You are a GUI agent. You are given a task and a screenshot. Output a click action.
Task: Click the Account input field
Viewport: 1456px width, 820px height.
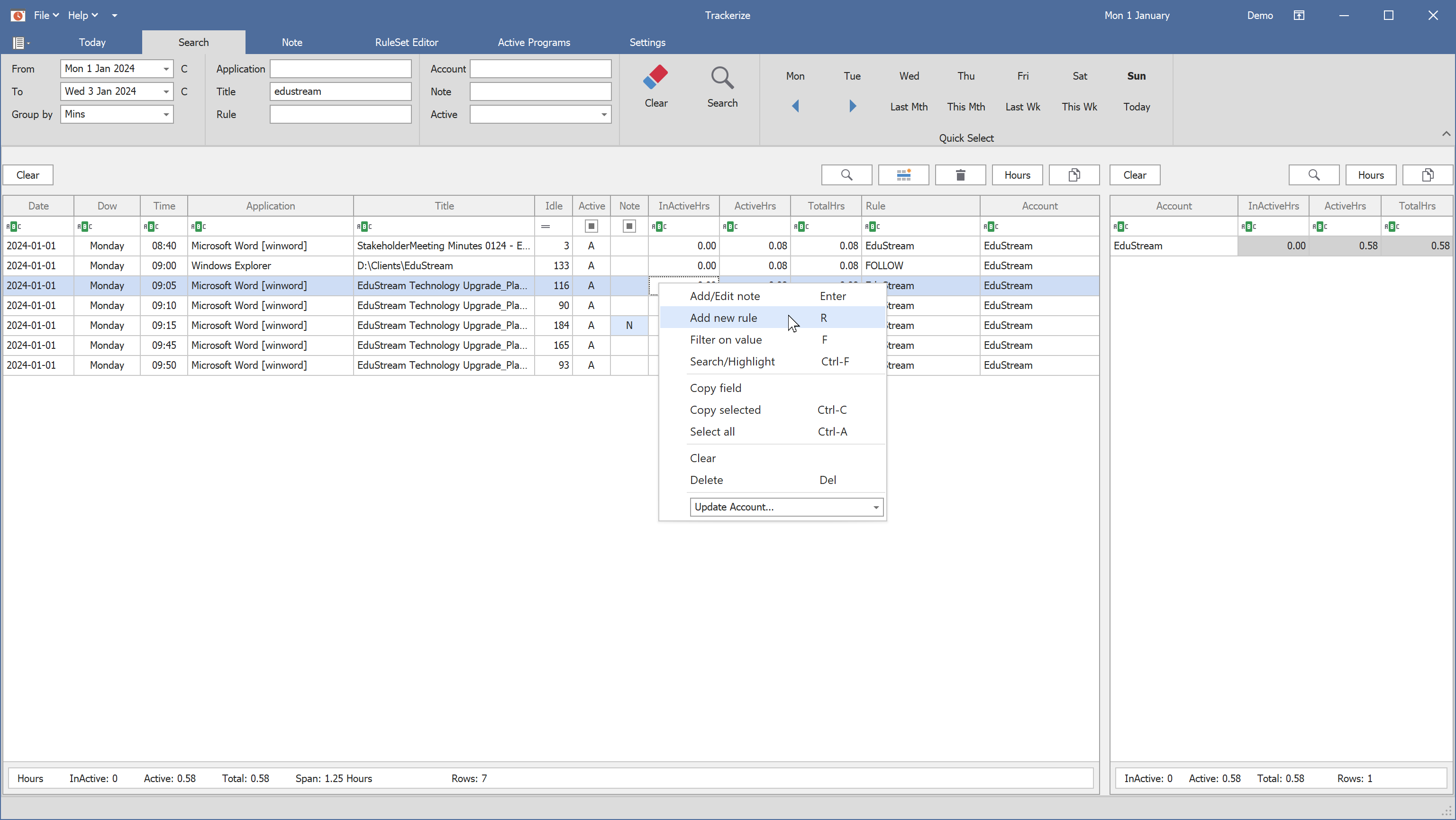pos(540,69)
